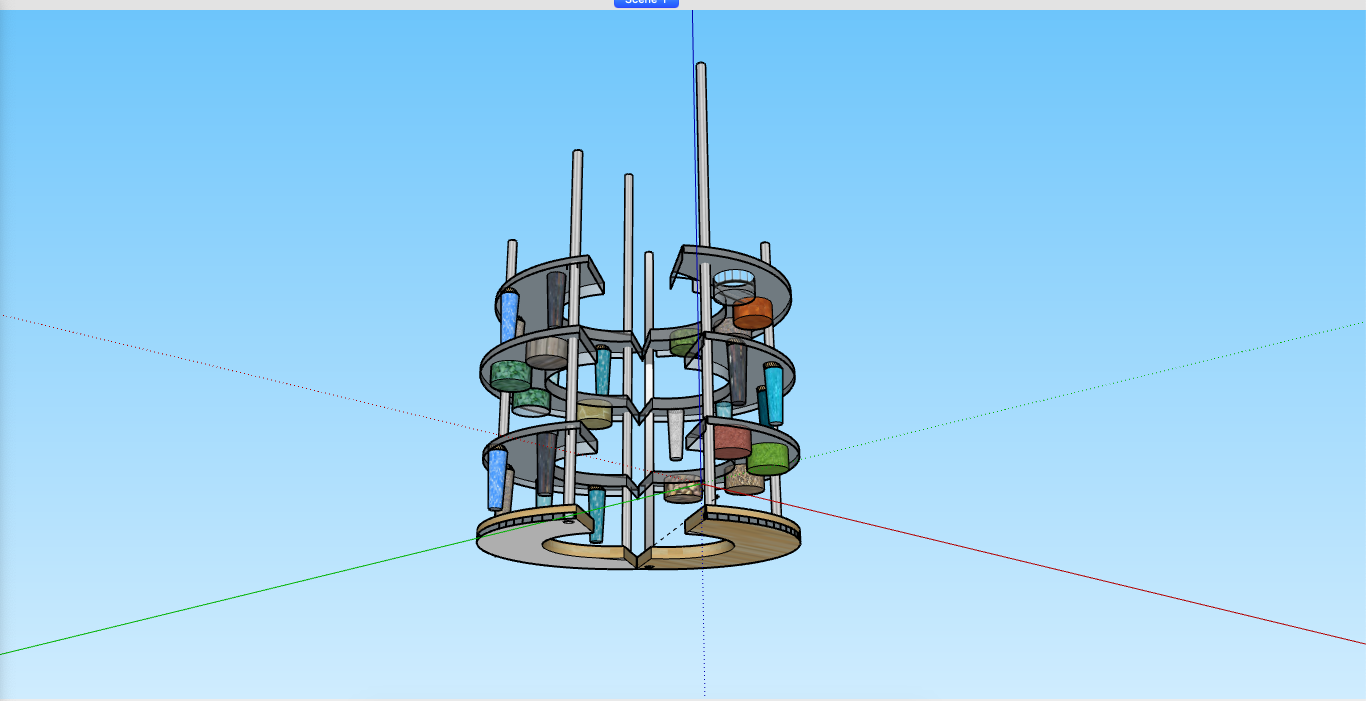1366x701 pixels.
Task: Select the orange cylinder in the model
Action: [752, 313]
